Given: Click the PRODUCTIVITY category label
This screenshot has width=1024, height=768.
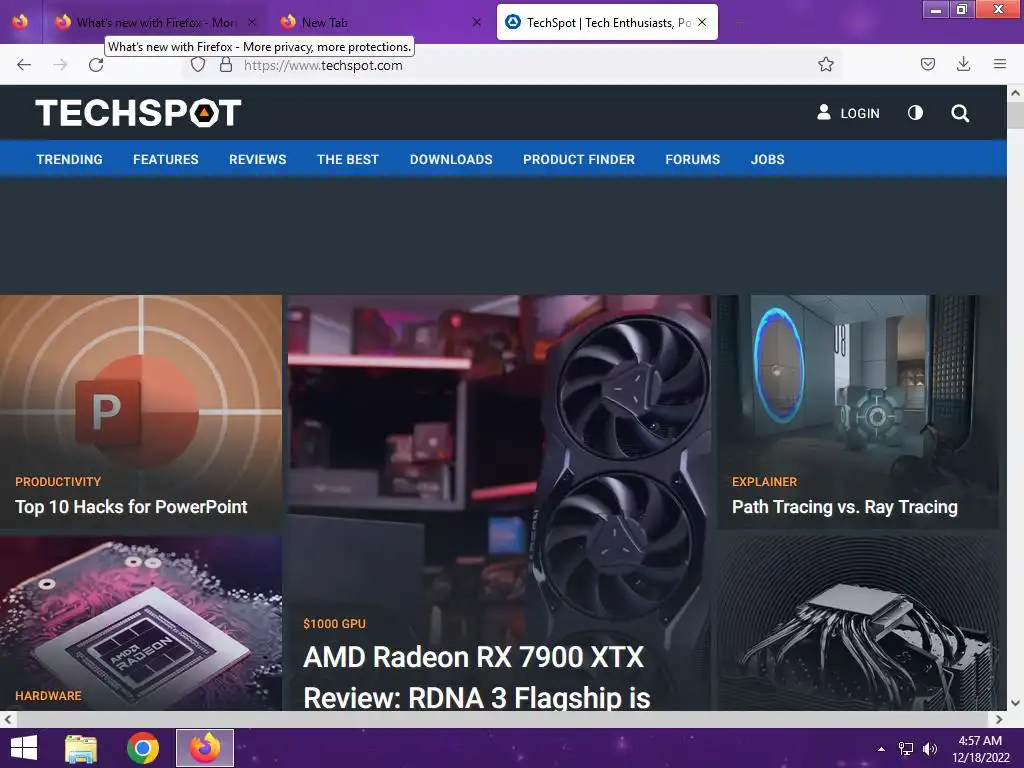Looking at the screenshot, I should pos(58,482).
